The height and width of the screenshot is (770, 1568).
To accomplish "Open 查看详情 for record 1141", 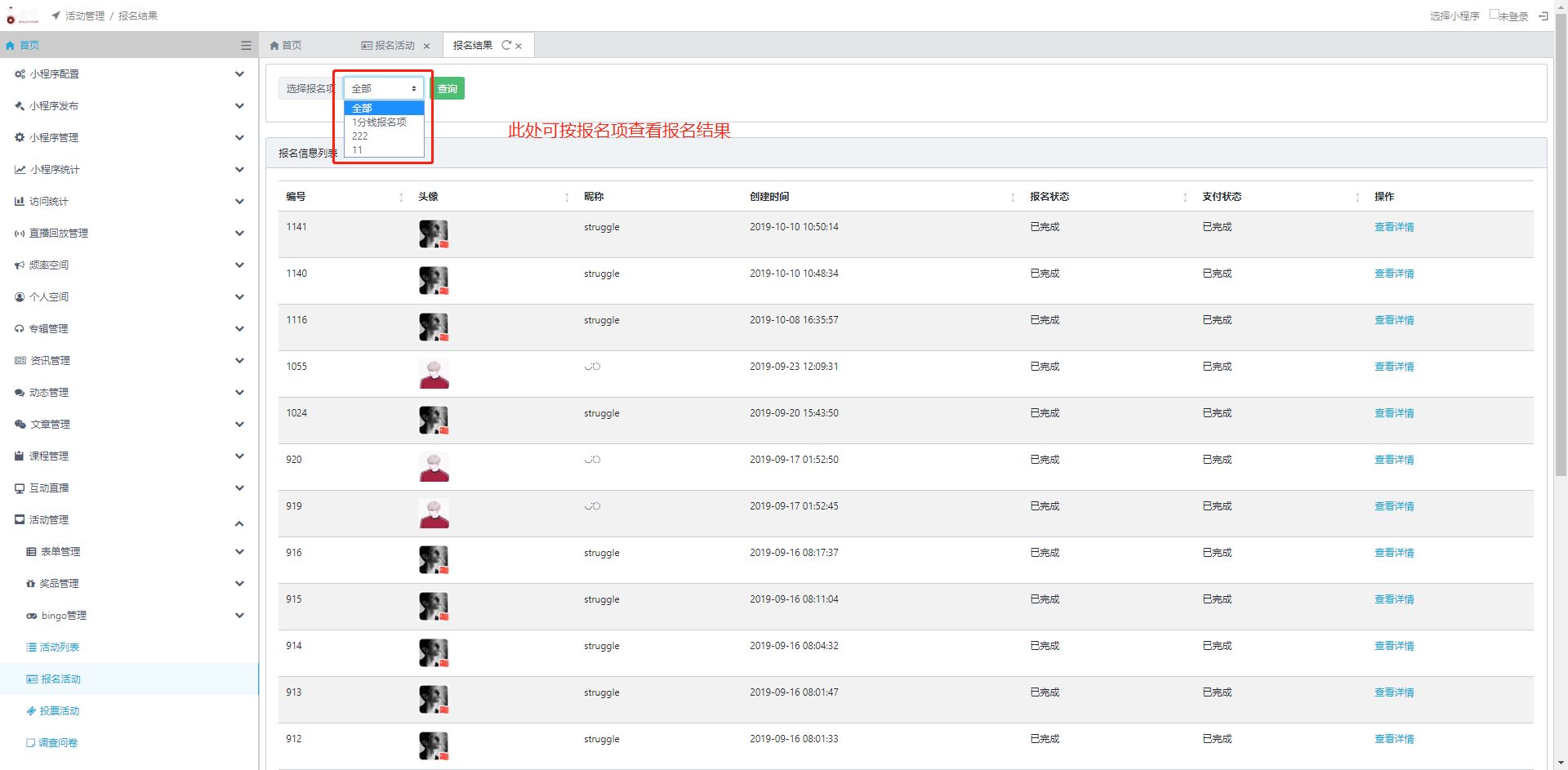I will (x=1393, y=227).
